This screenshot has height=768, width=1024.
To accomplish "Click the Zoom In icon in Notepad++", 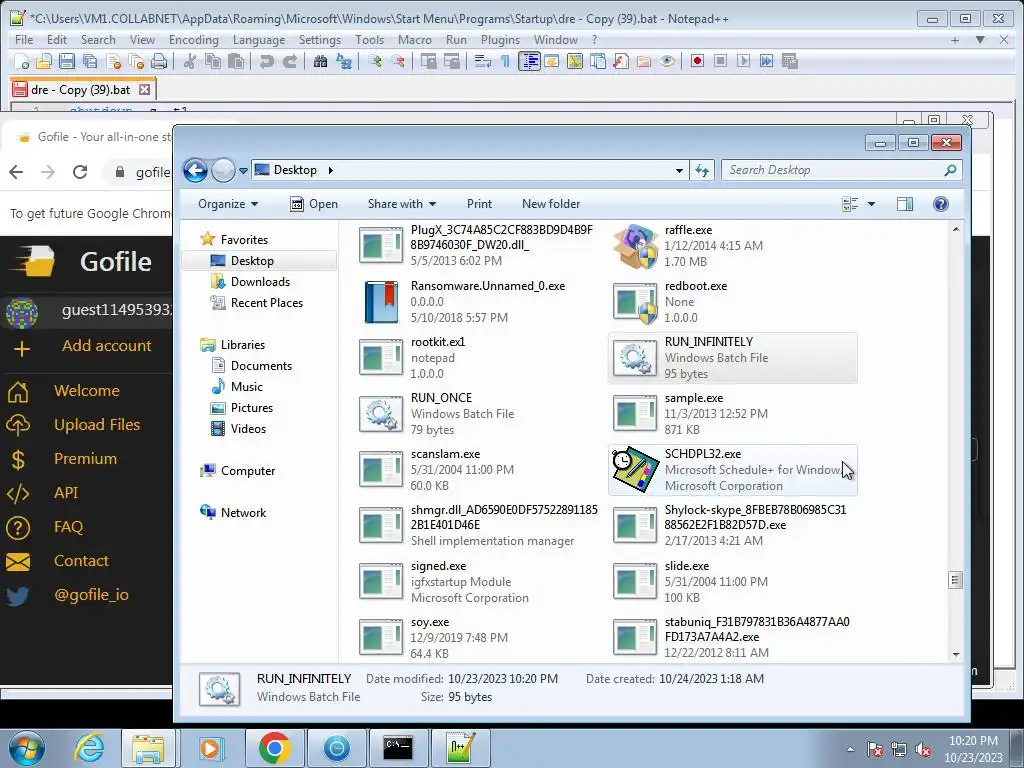I will tap(375, 61).
